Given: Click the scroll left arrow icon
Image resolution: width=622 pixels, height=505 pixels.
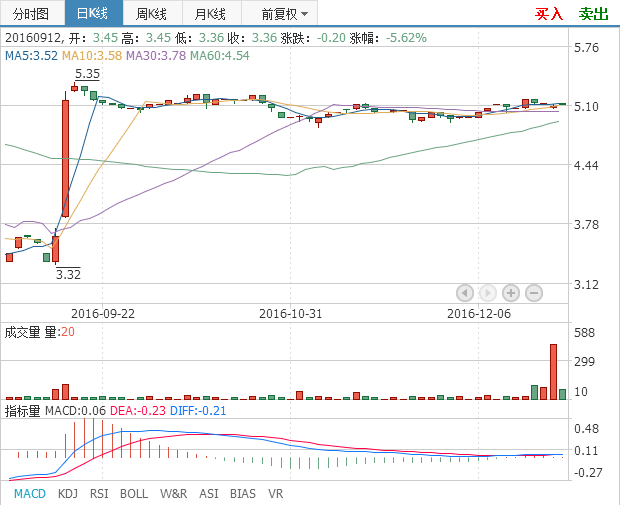Looking at the screenshot, I should pos(465,293).
